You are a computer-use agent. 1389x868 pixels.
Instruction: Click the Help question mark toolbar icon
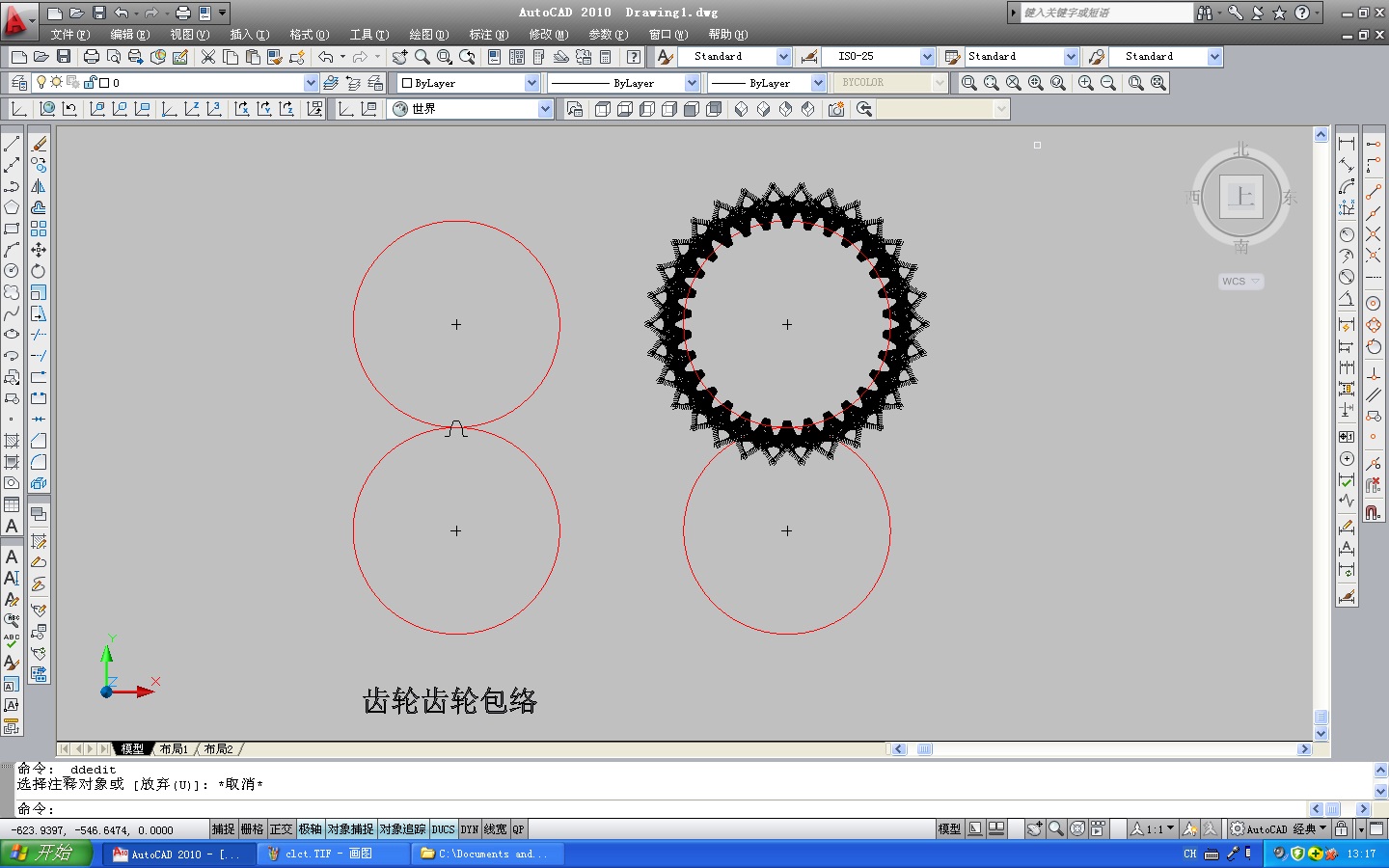click(633, 57)
